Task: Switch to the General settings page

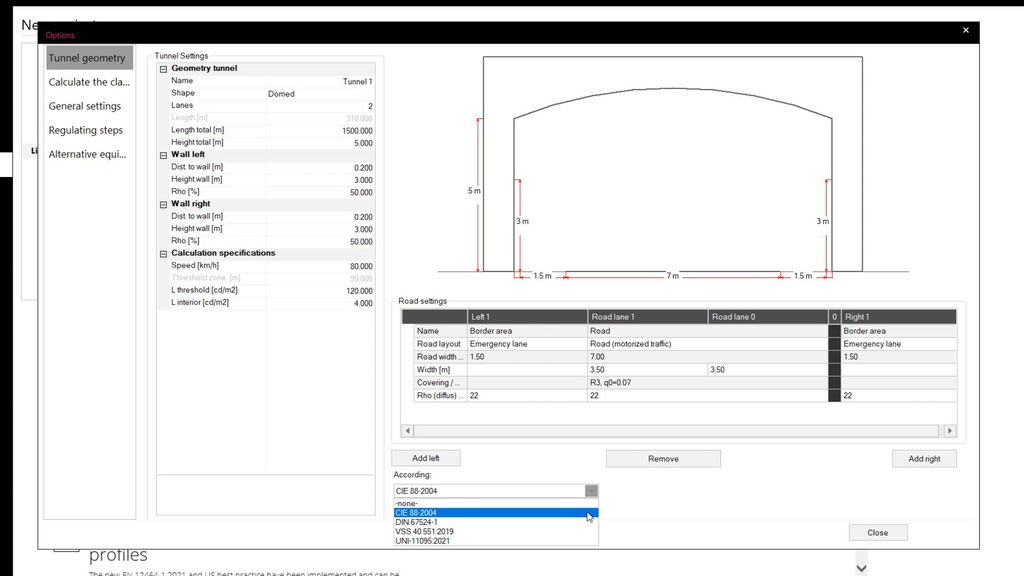Action: point(85,105)
